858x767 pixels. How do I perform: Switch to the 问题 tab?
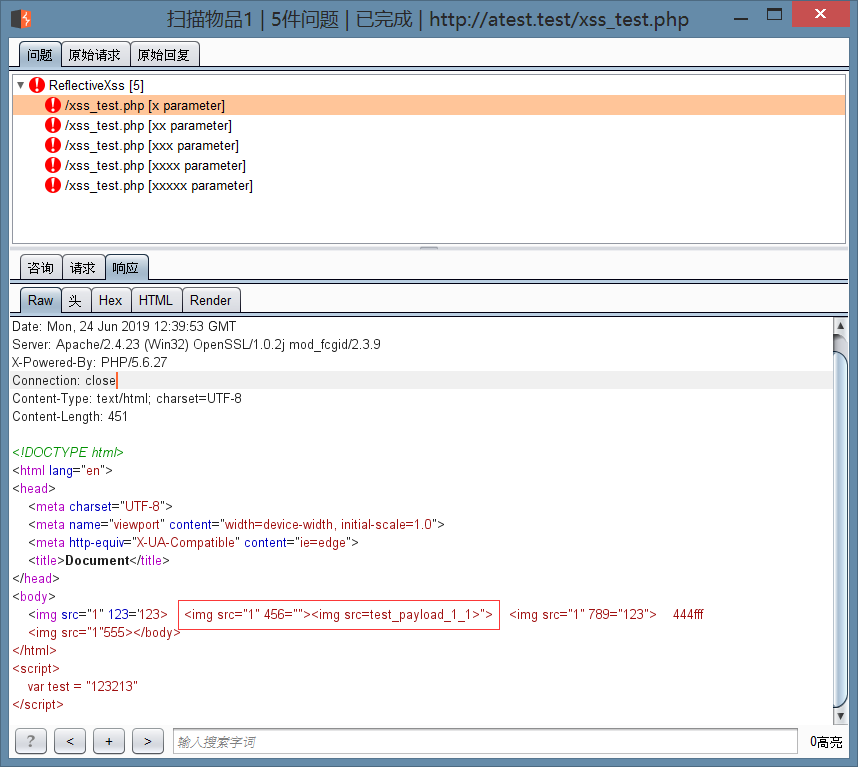40,55
